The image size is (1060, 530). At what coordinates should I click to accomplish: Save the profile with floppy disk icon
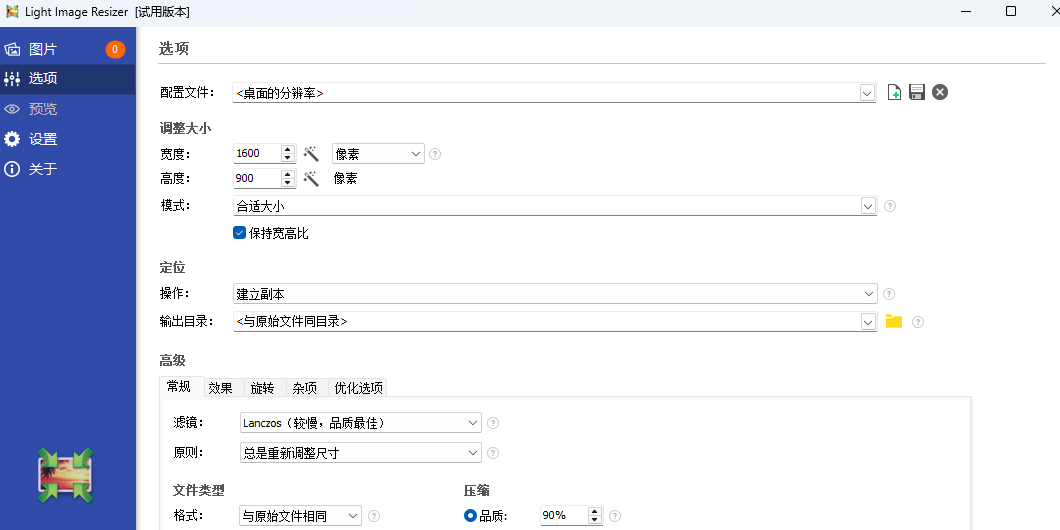point(917,92)
